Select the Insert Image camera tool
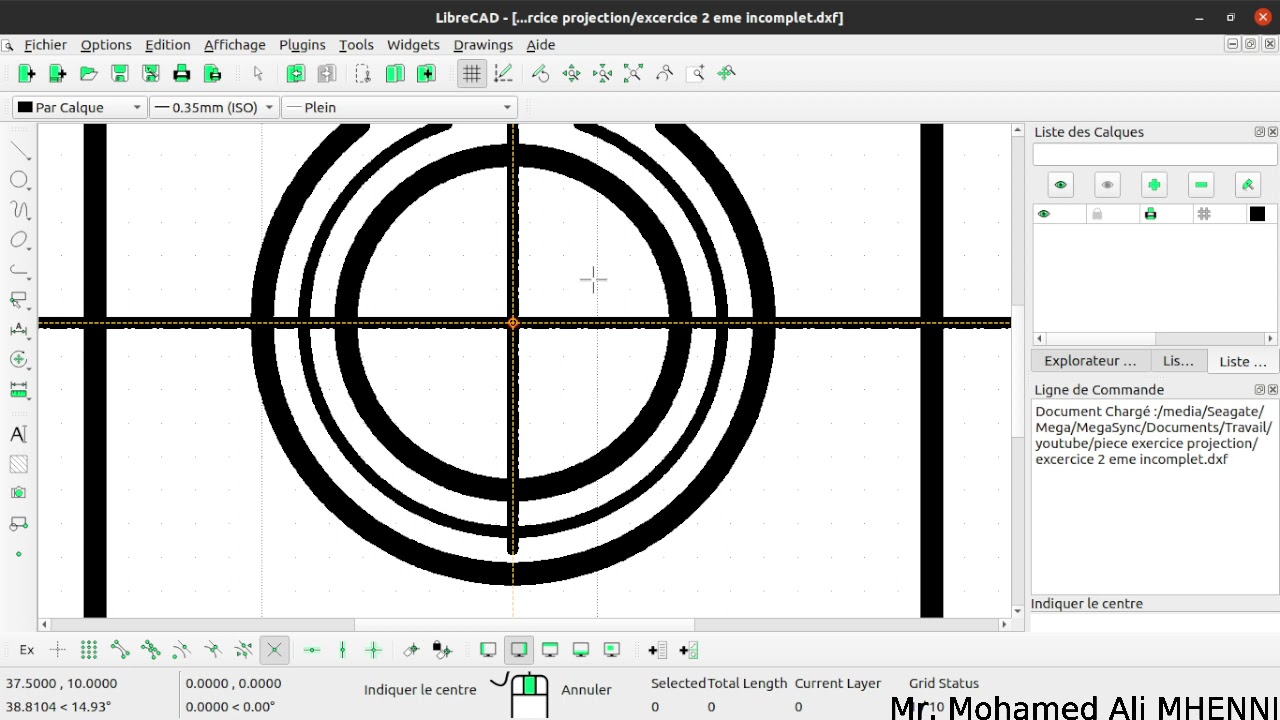This screenshot has height=720, width=1280. click(19, 493)
